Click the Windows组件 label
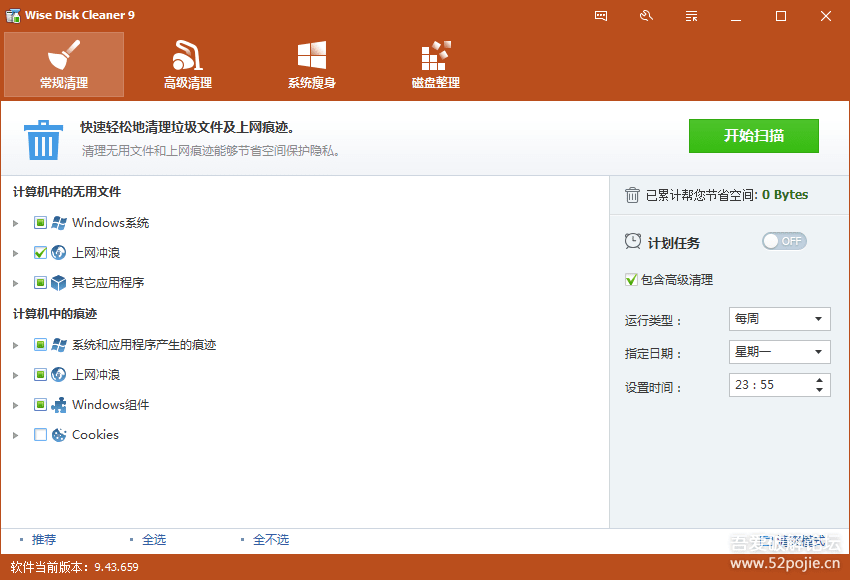Viewport: 850px width, 580px height. click(x=111, y=404)
